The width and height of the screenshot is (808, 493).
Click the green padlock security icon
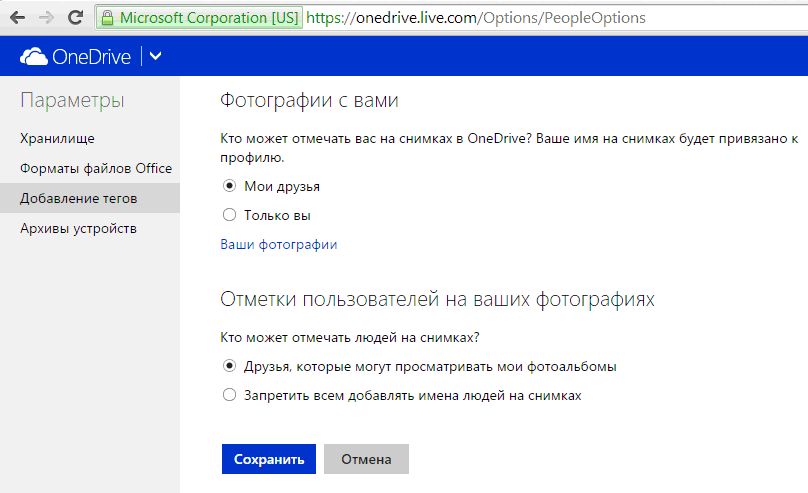pos(107,18)
